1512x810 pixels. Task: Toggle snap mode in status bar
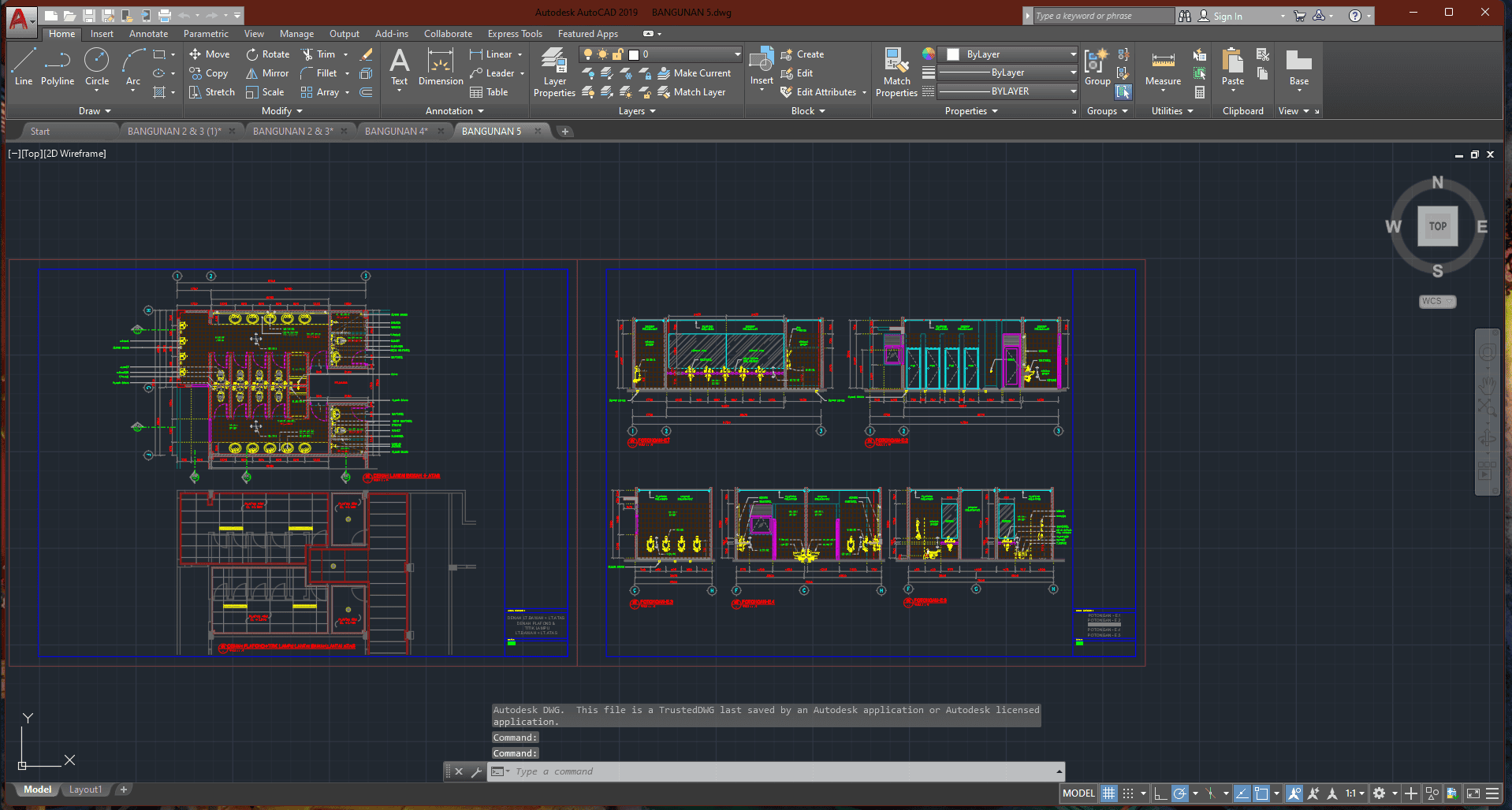click(1128, 793)
